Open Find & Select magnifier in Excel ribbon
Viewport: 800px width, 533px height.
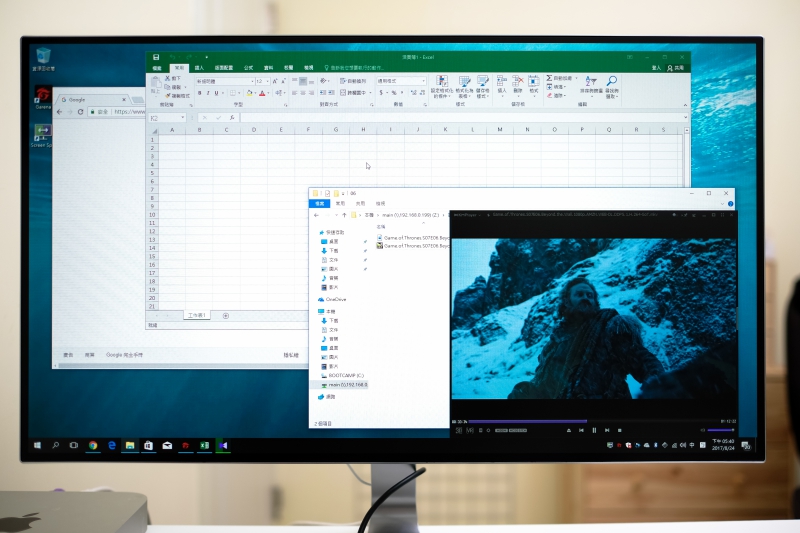tap(610, 82)
